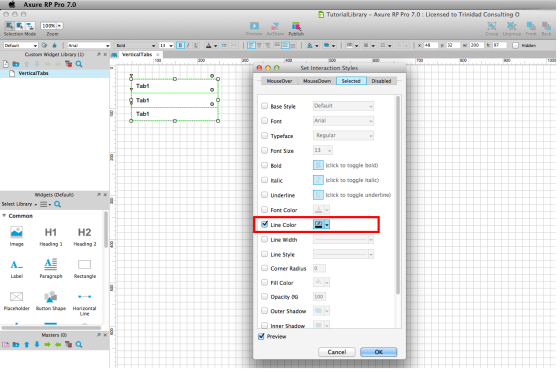560x372 pixels.
Task: Open the Base Style dropdown
Action: [343, 106]
